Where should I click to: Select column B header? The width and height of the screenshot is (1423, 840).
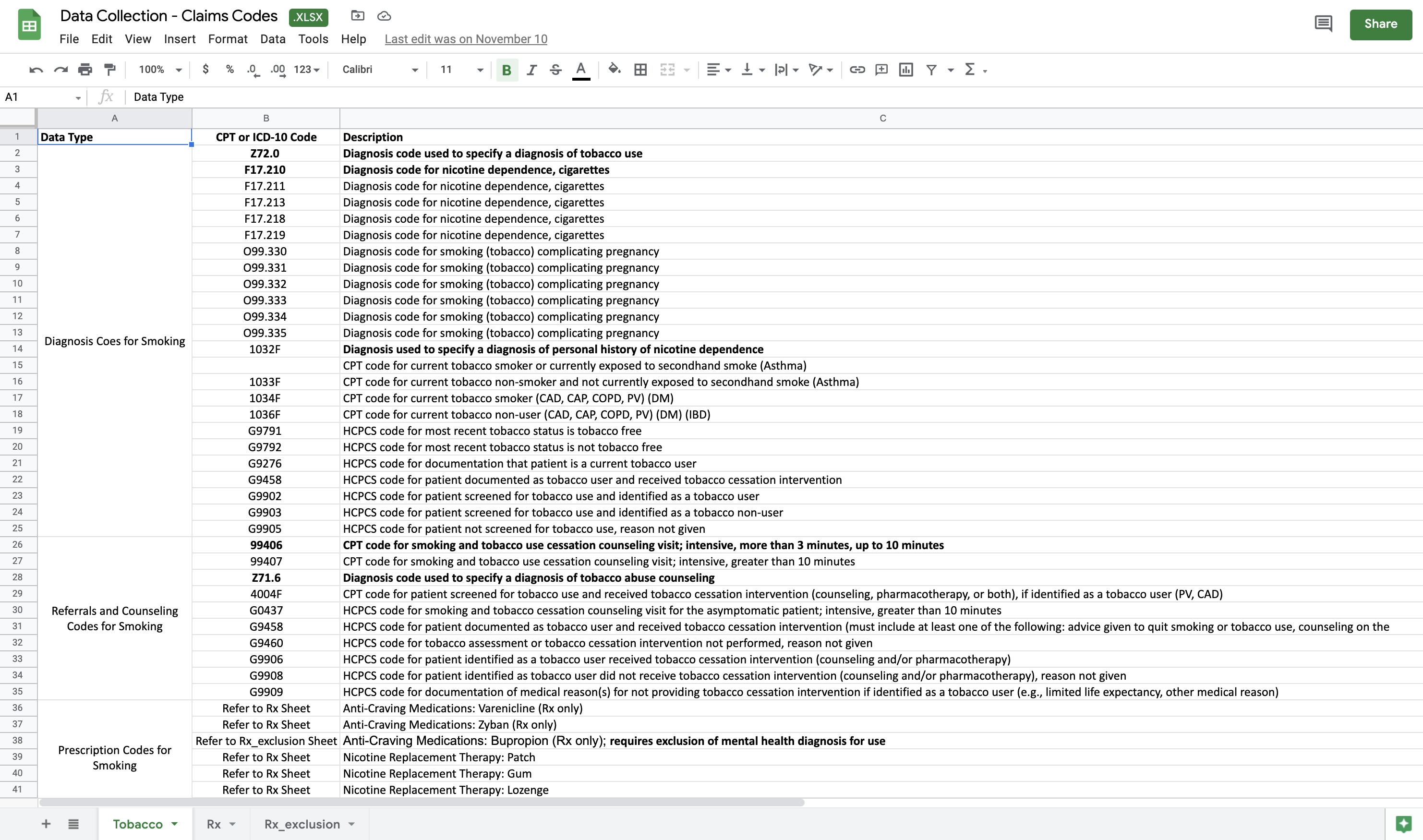tap(266, 118)
